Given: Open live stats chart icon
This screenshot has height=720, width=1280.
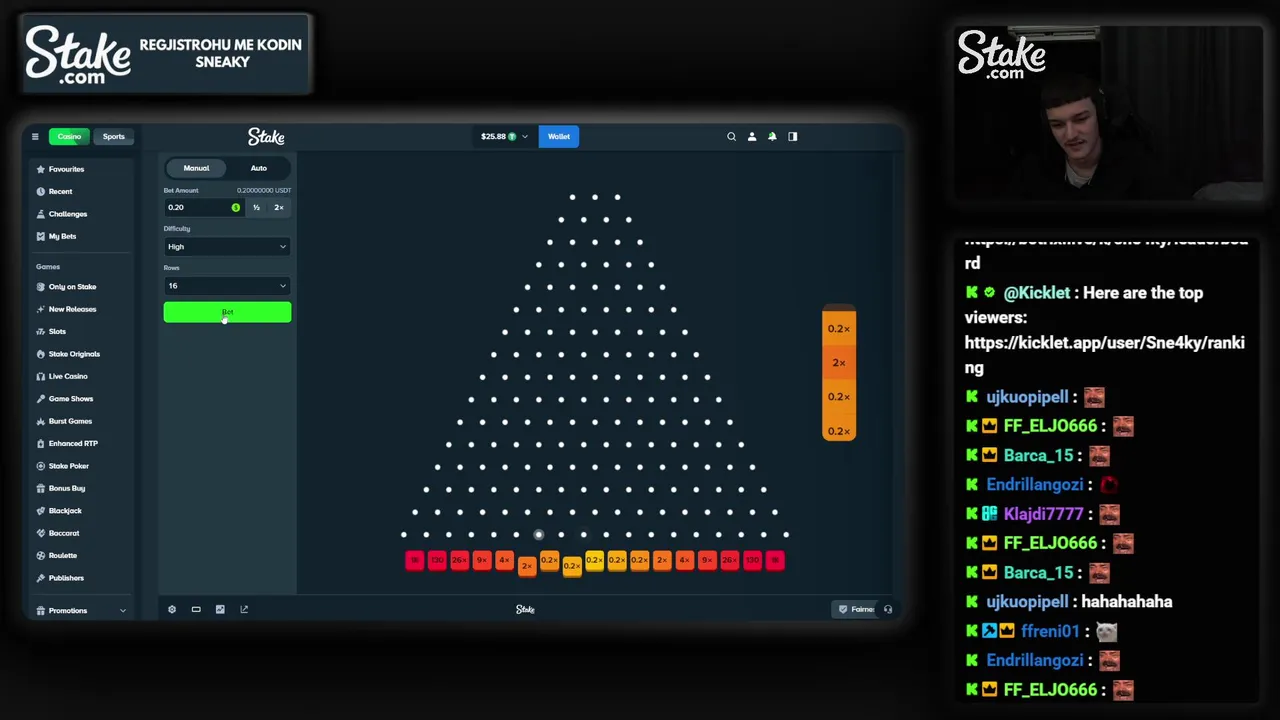Looking at the screenshot, I should (220, 609).
